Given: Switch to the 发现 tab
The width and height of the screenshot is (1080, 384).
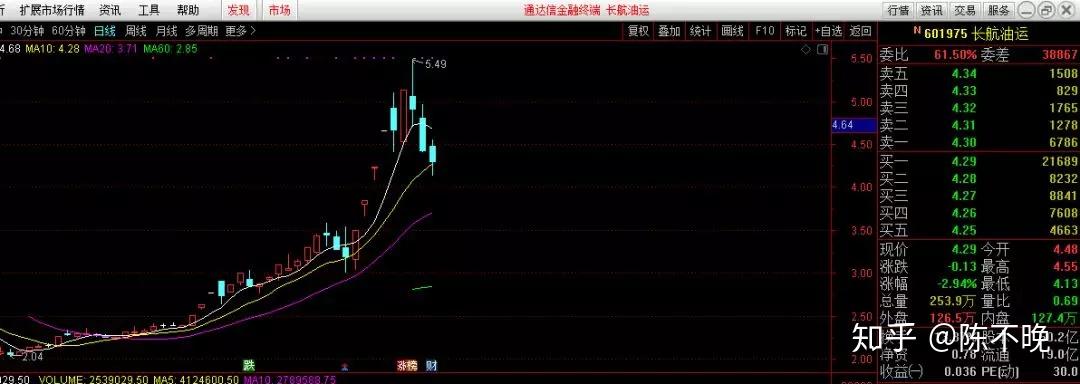Looking at the screenshot, I should pyautogui.click(x=238, y=10).
